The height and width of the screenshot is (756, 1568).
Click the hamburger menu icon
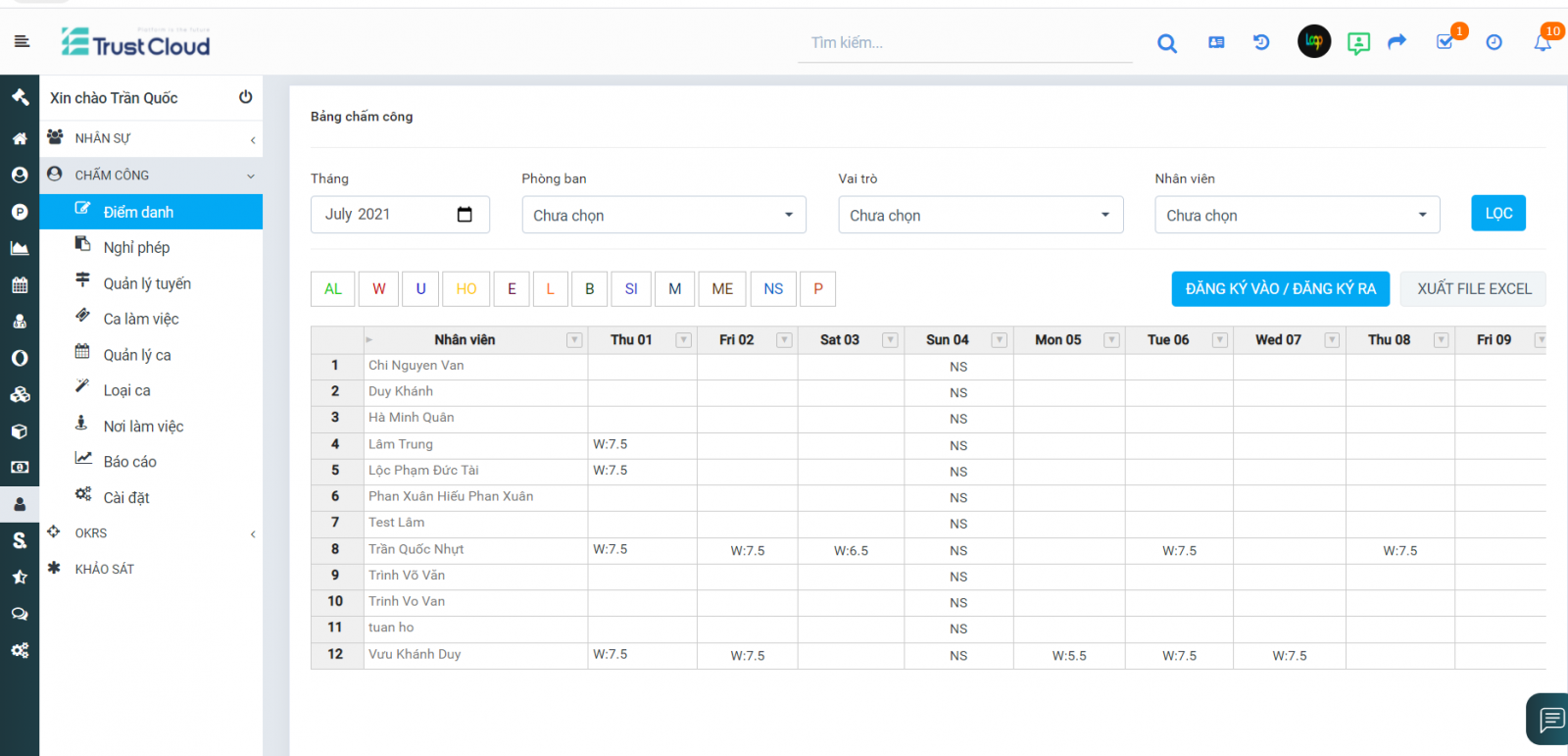point(22,41)
